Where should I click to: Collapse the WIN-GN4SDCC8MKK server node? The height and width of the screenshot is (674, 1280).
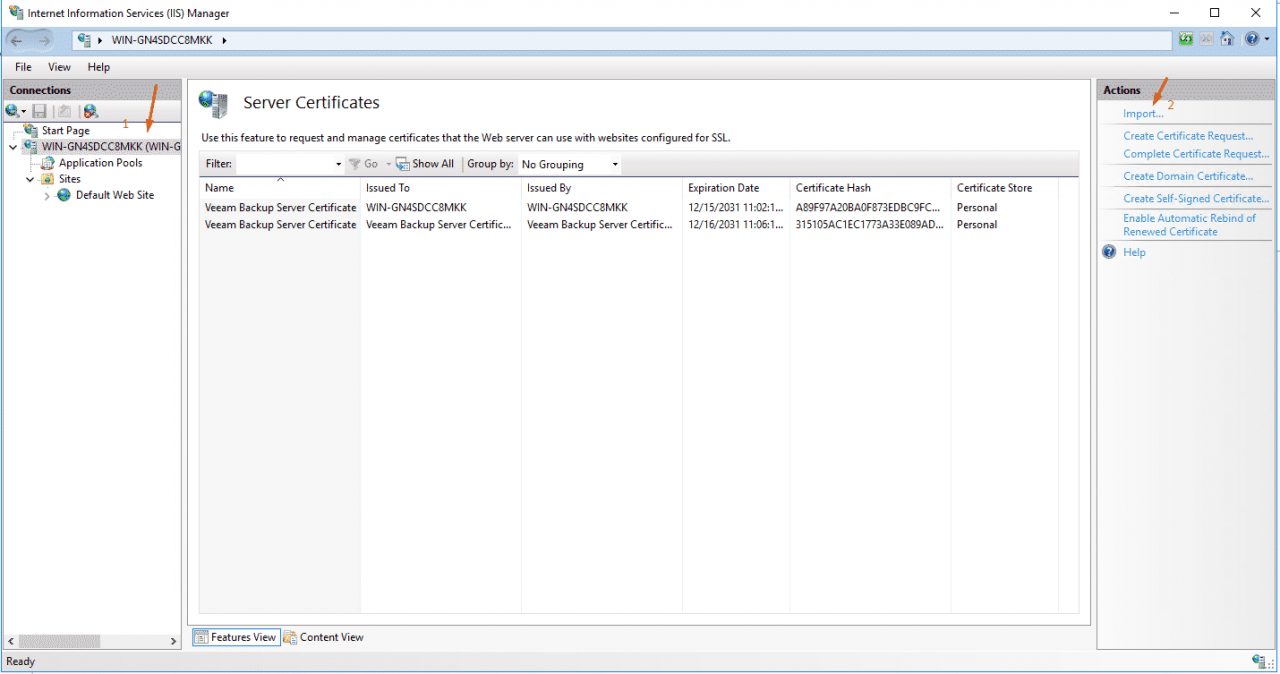(x=13, y=147)
